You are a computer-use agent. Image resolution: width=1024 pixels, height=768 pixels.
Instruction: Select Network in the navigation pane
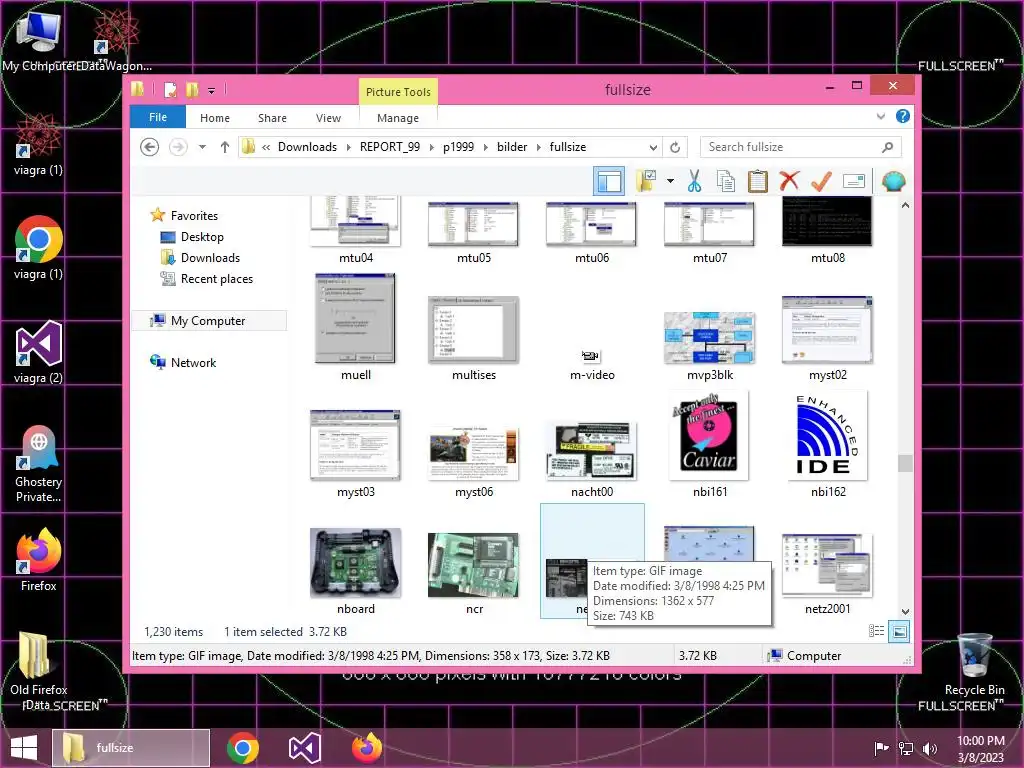(193, 362)
